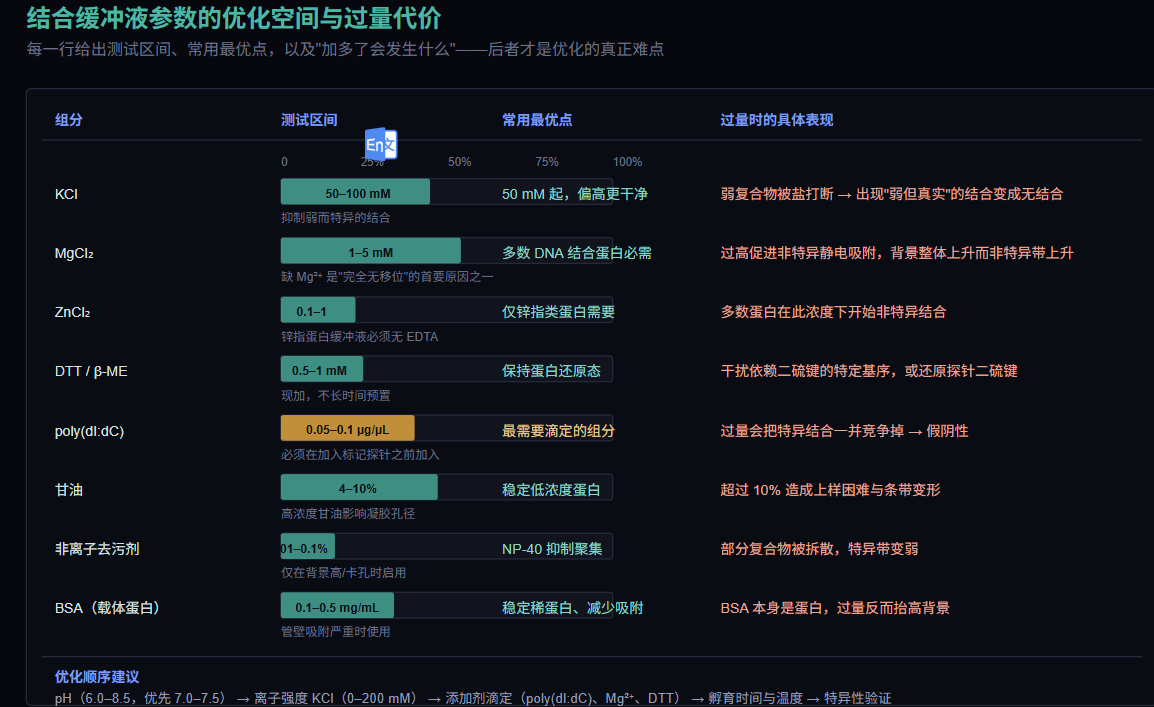
Task: Click the MgCl₂ row label
Action: coord(74,253)
